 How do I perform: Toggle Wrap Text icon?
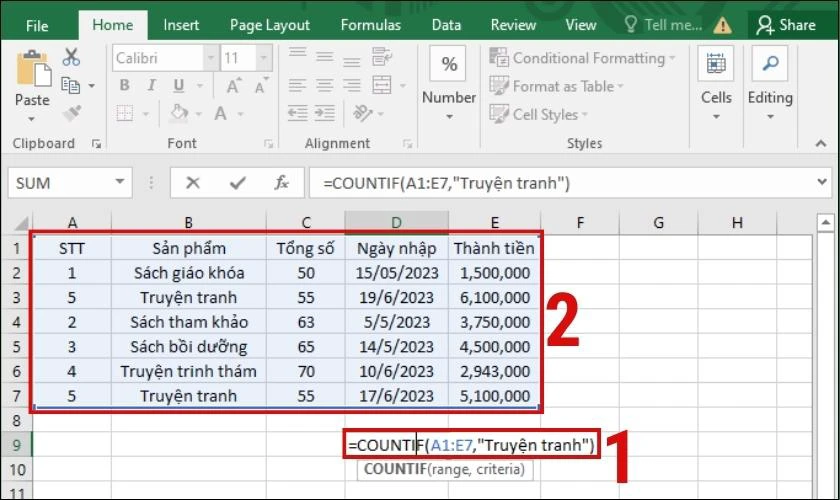[x=382, y=56]
